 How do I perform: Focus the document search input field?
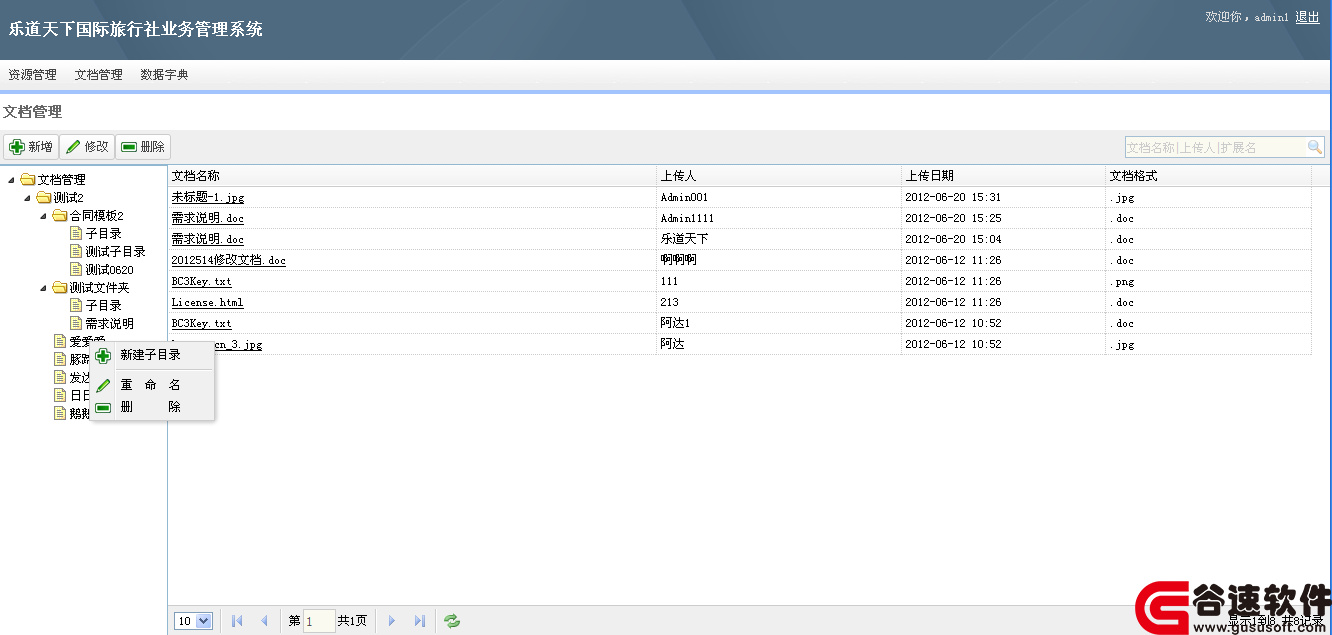[x=1216, y=147]
